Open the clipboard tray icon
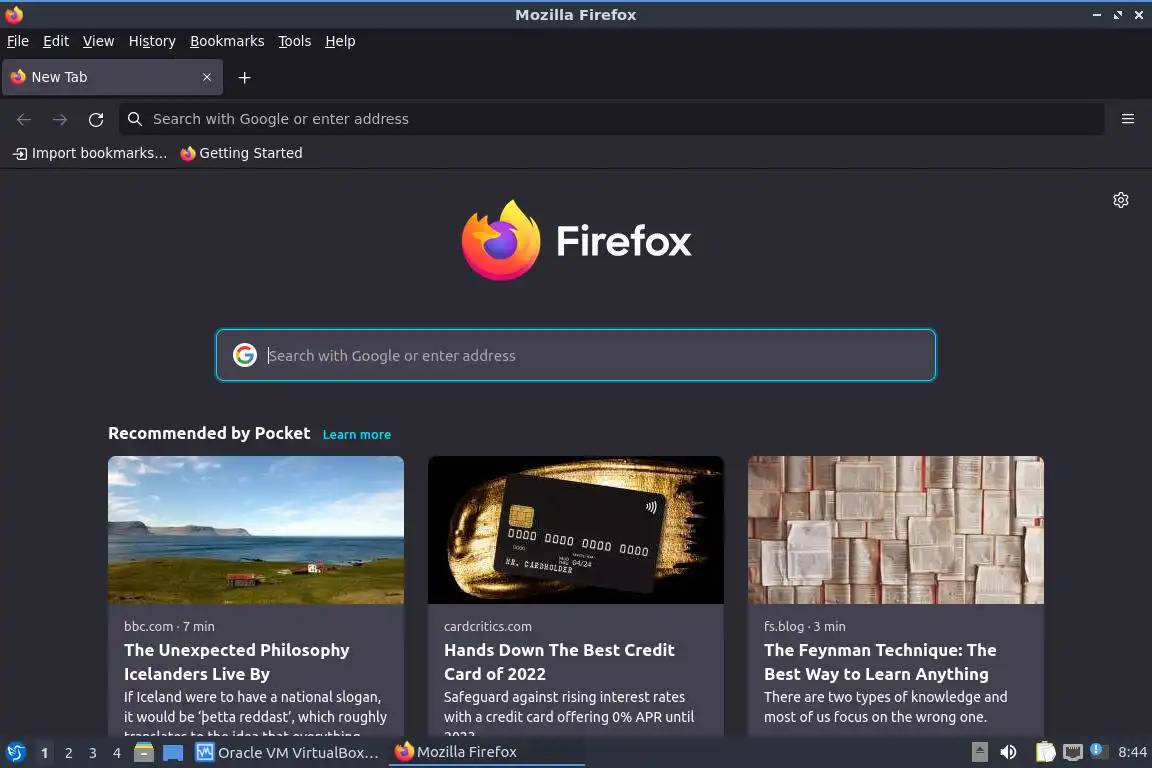The height and width of the screenshot is (768, 1152). point(1045,752)
